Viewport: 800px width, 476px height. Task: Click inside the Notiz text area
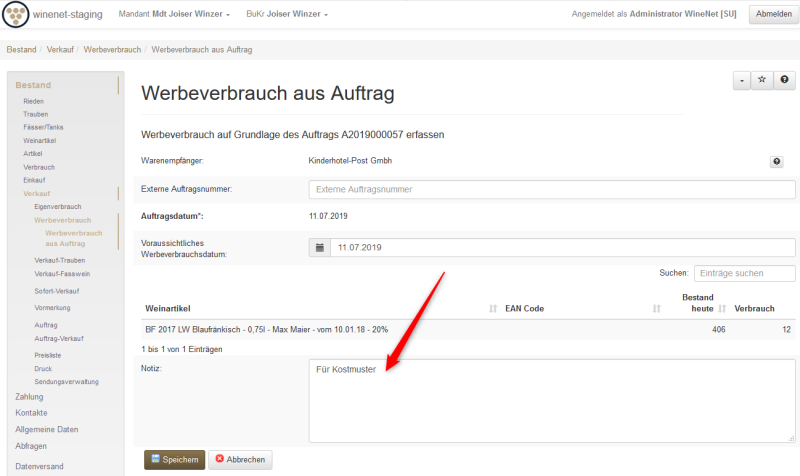click(552, 400)
